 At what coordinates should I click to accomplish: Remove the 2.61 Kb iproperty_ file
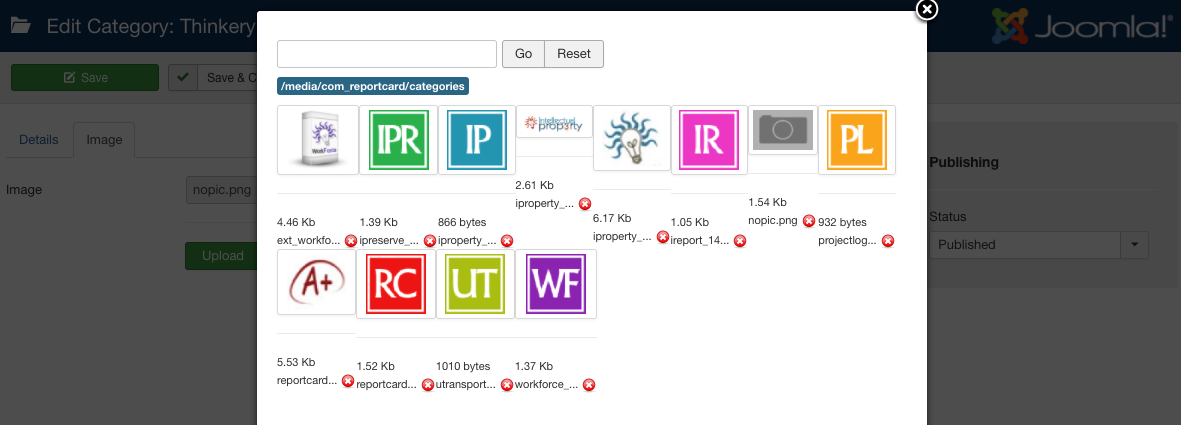pyautogui.click(x=584, y=203)
